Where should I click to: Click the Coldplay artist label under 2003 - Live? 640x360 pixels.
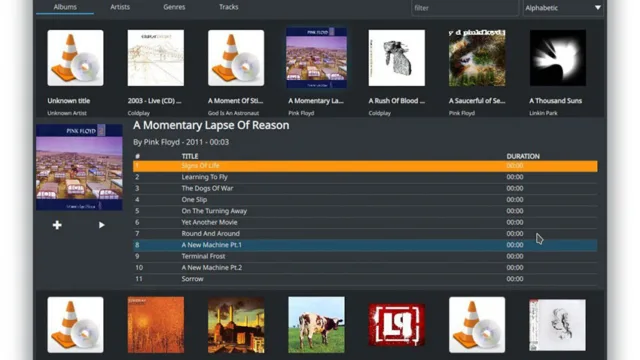pos(139,113)
